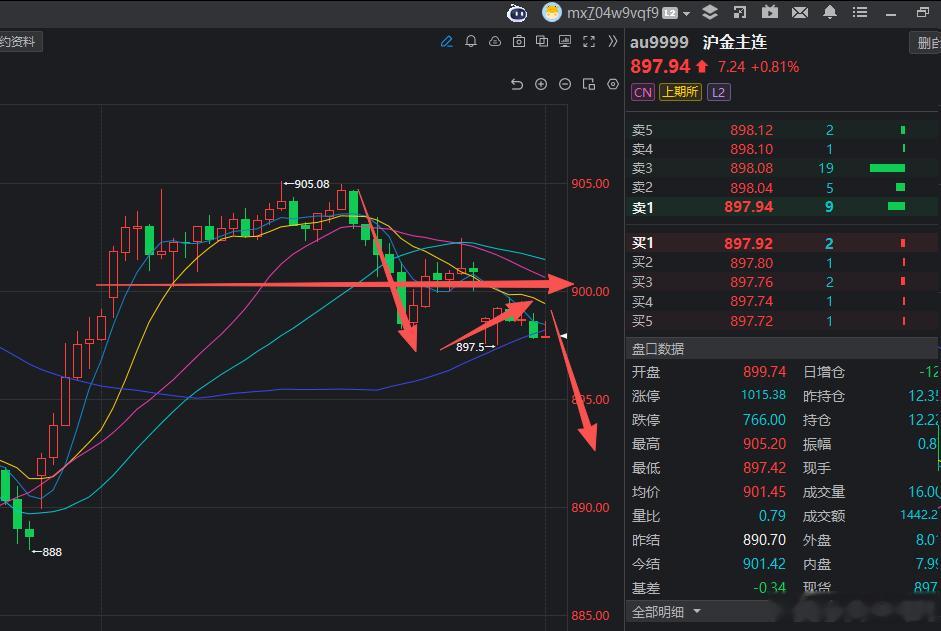This screenshot has width=941, height=631.
Task: Select the pencil drawing tool icon
Action: point(446,41)
